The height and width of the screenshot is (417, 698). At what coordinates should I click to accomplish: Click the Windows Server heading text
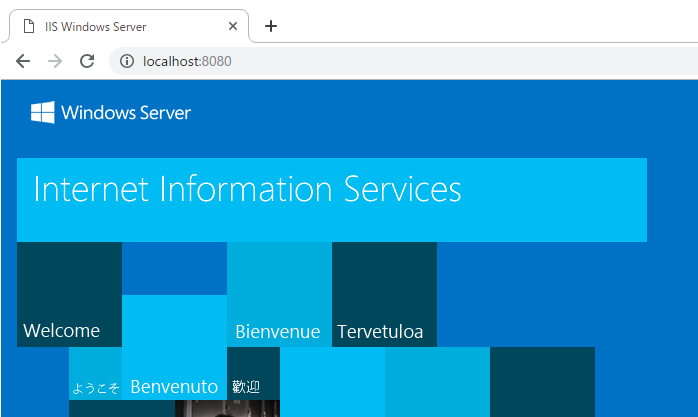[126, 113]
